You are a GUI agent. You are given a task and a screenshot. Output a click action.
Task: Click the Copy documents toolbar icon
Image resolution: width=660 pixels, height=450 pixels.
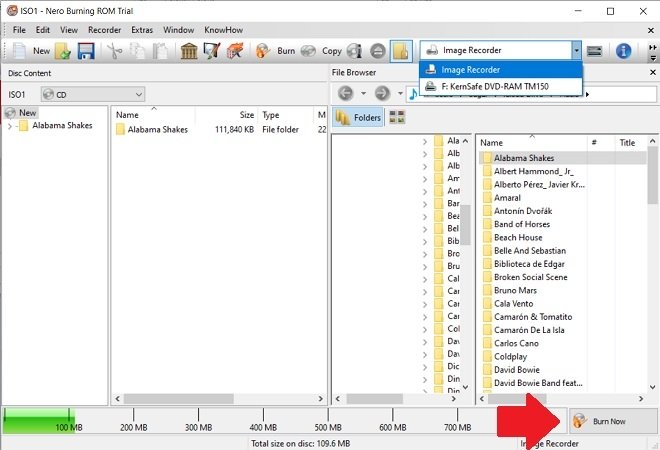(x=137, y=51)
